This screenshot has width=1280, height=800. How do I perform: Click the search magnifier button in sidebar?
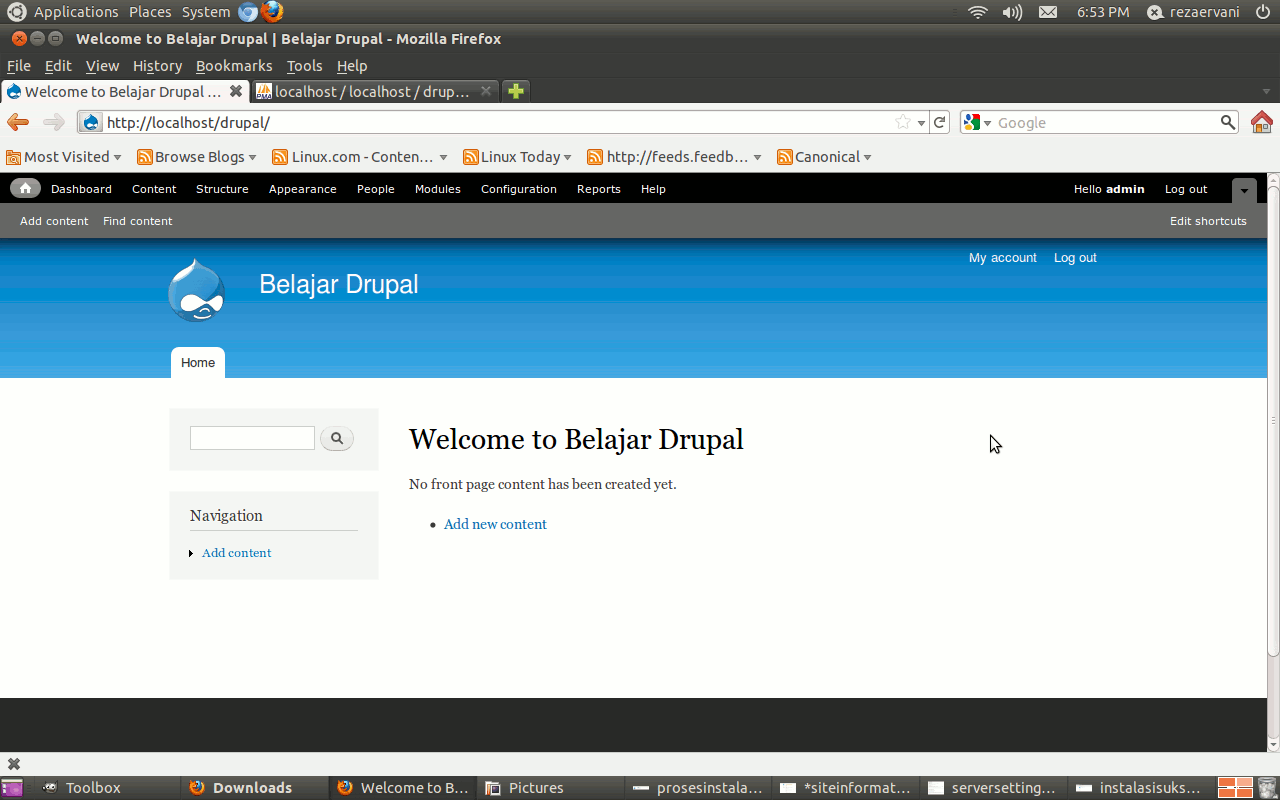[337, 438]
